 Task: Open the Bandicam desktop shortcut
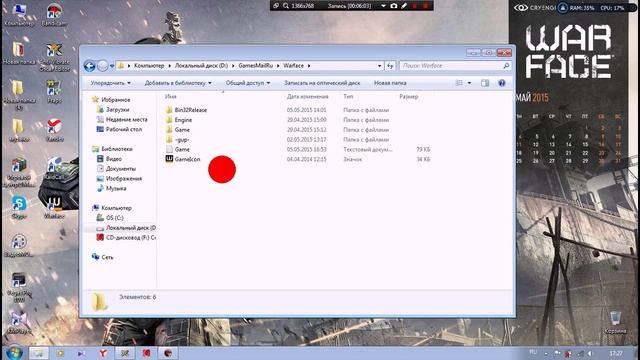[x=54, y=15]
